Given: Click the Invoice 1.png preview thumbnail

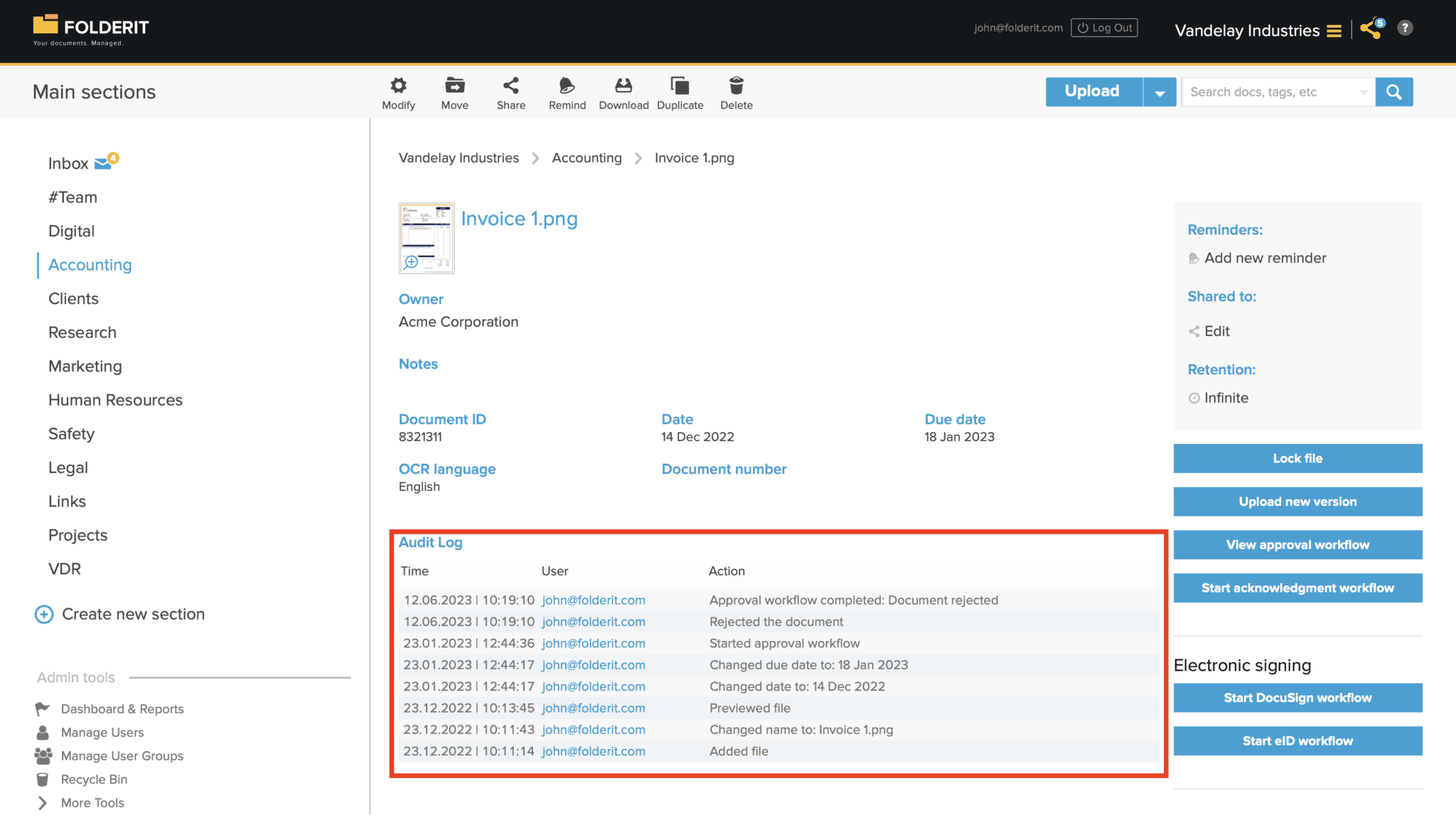Looking at the screenshot, I should coord(427,238).
